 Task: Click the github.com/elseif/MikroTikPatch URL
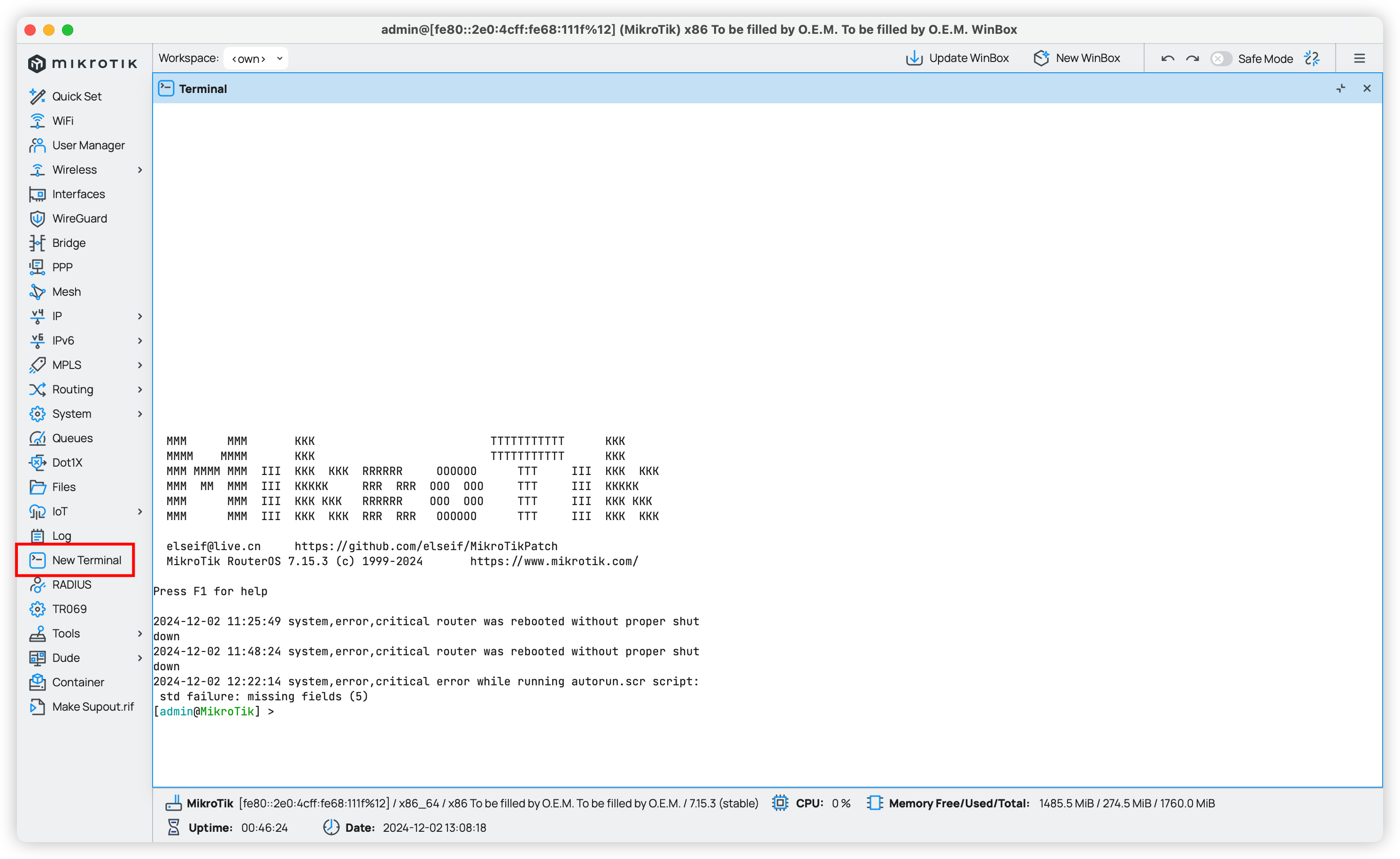tap(425, 546)
